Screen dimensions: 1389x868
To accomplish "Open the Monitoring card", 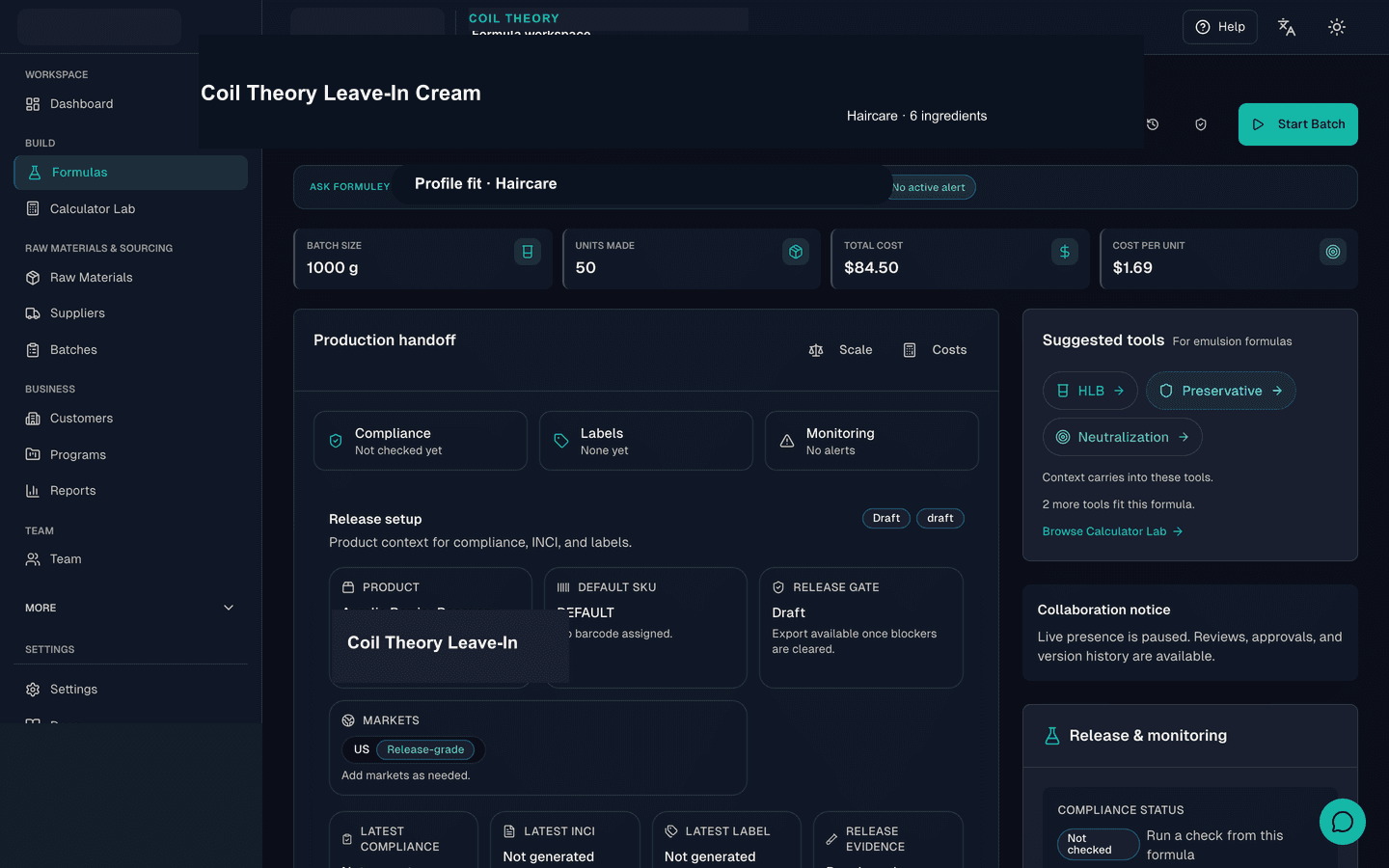I will click(x=872, y=441).
